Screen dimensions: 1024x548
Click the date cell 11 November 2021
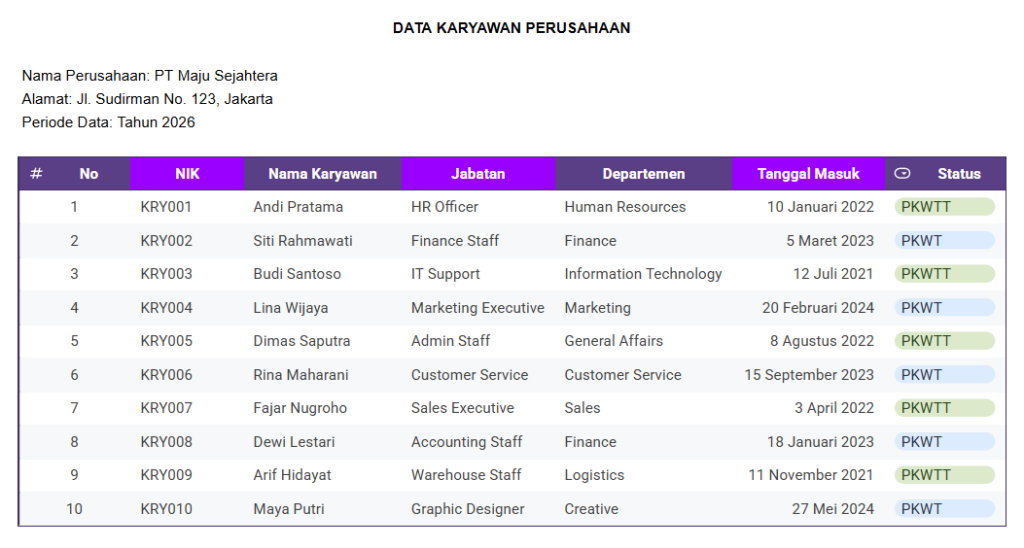pos(811,475)
